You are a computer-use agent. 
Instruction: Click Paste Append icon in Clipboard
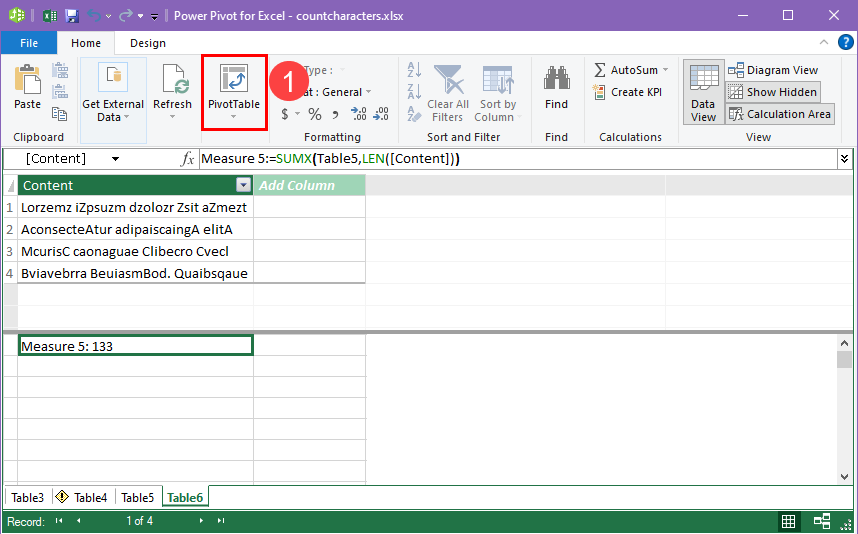tap(60, 70)
